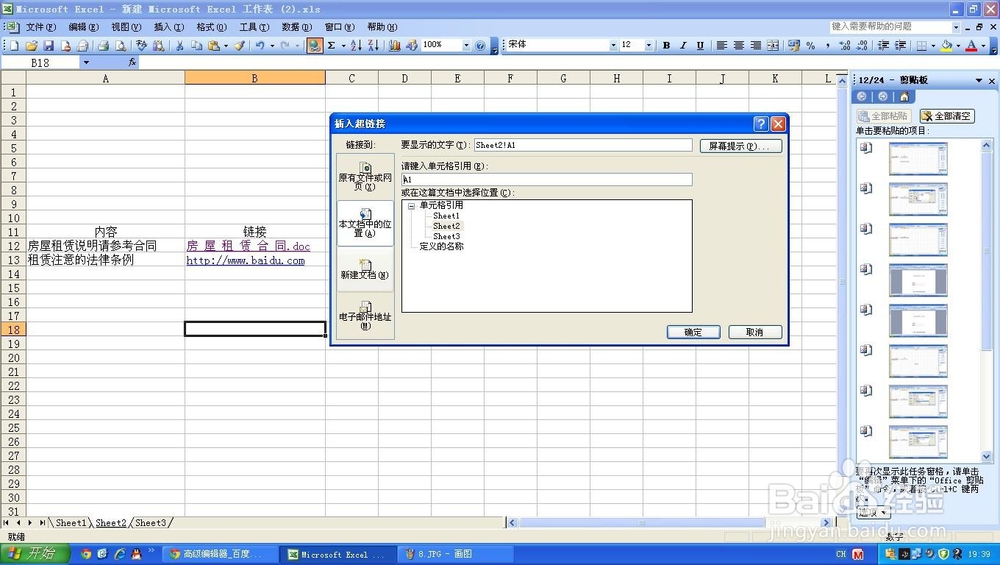
Task: Click the 确定 button in hyperlink dialog
Action: pyautogui.click(x=693, y=332)
